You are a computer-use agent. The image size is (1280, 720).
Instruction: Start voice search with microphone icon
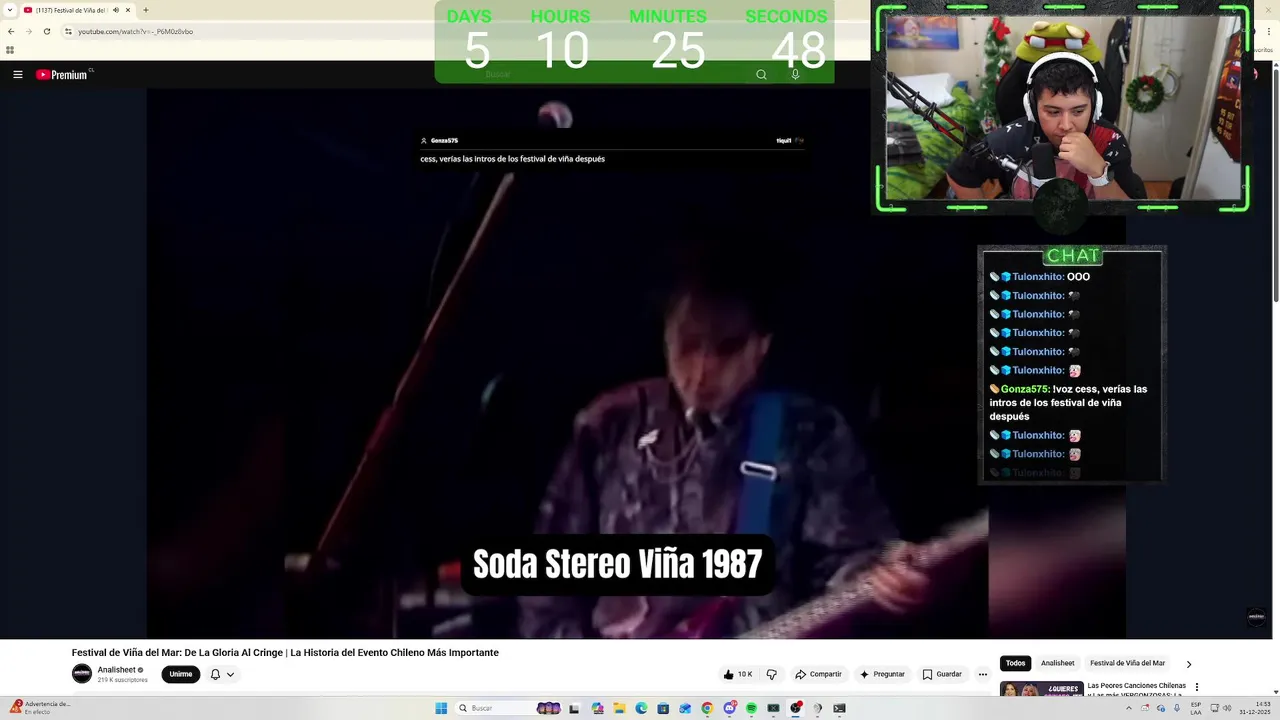click(x=795, y=74)
